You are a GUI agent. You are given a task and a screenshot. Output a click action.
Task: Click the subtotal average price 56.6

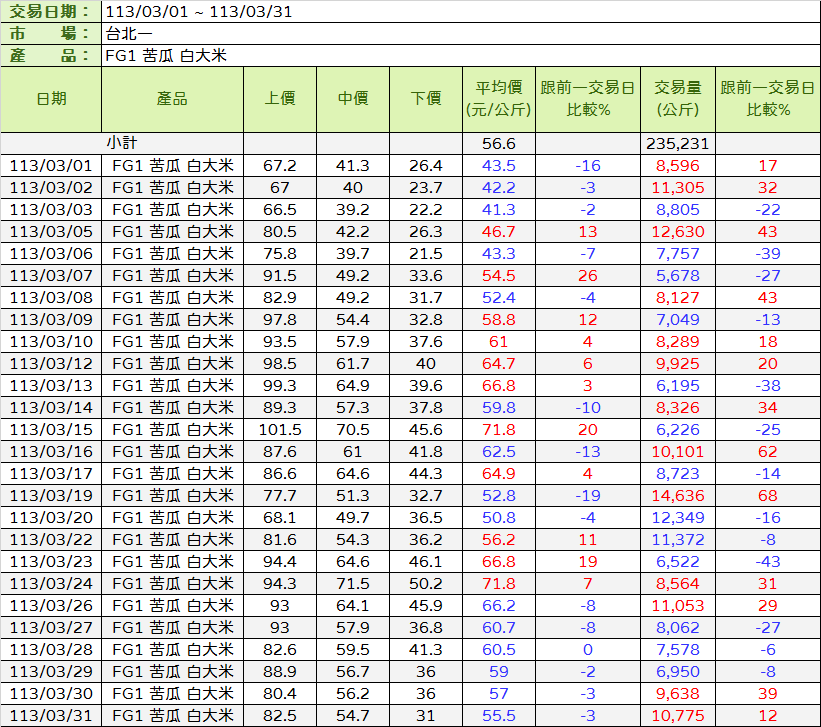point(498,144)
